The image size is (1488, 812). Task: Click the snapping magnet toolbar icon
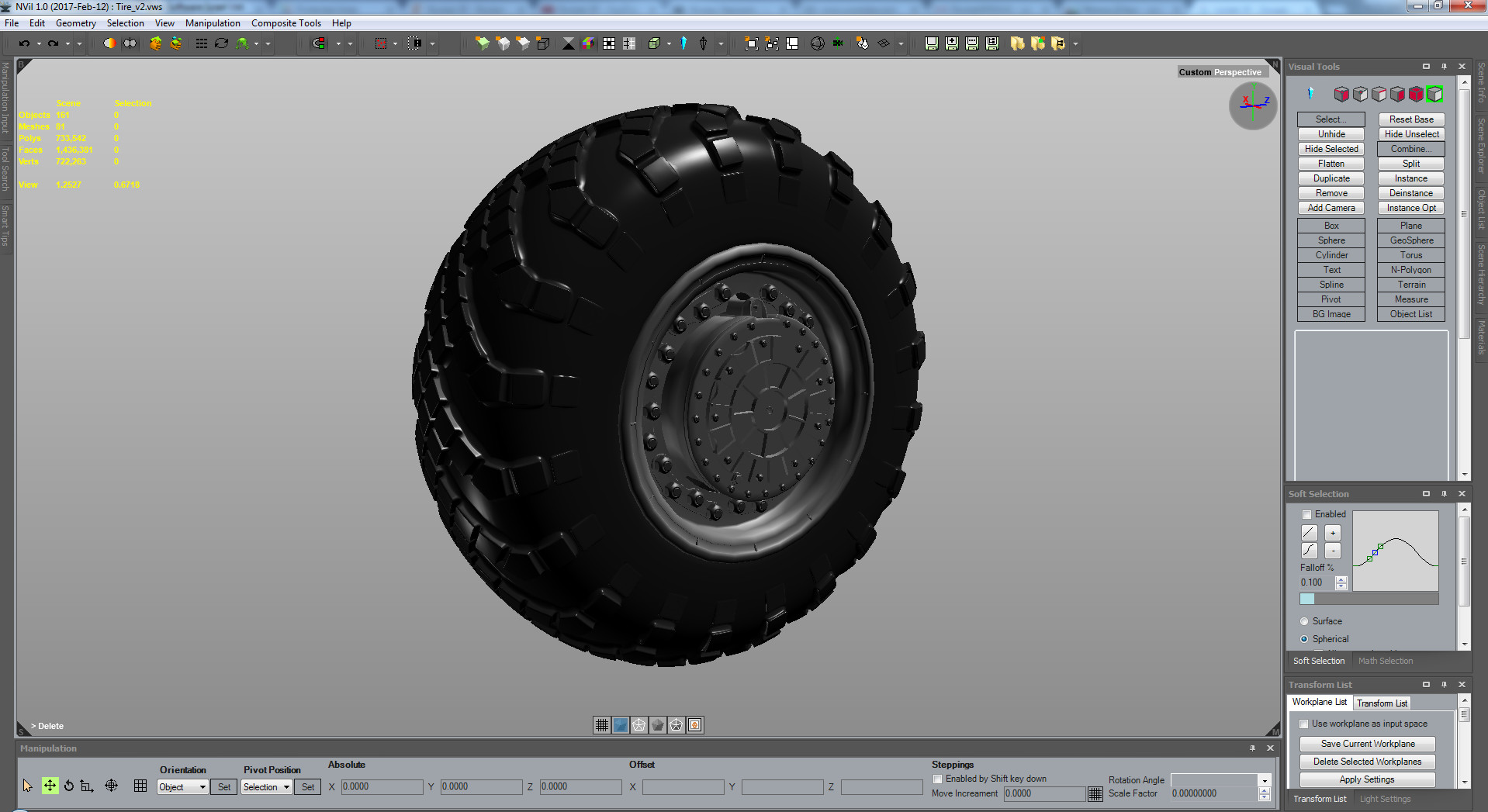coord(319,43)
